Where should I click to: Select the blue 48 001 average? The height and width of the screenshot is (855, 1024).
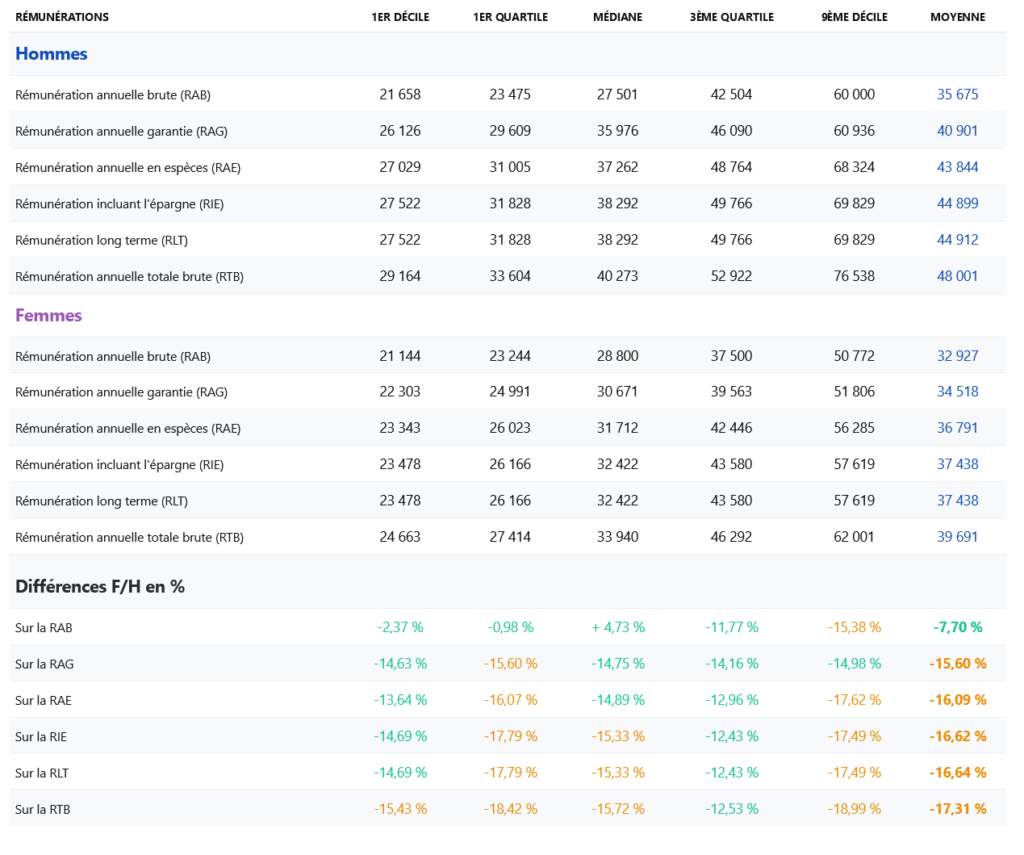pyautogui.click(x=957, y=276)
